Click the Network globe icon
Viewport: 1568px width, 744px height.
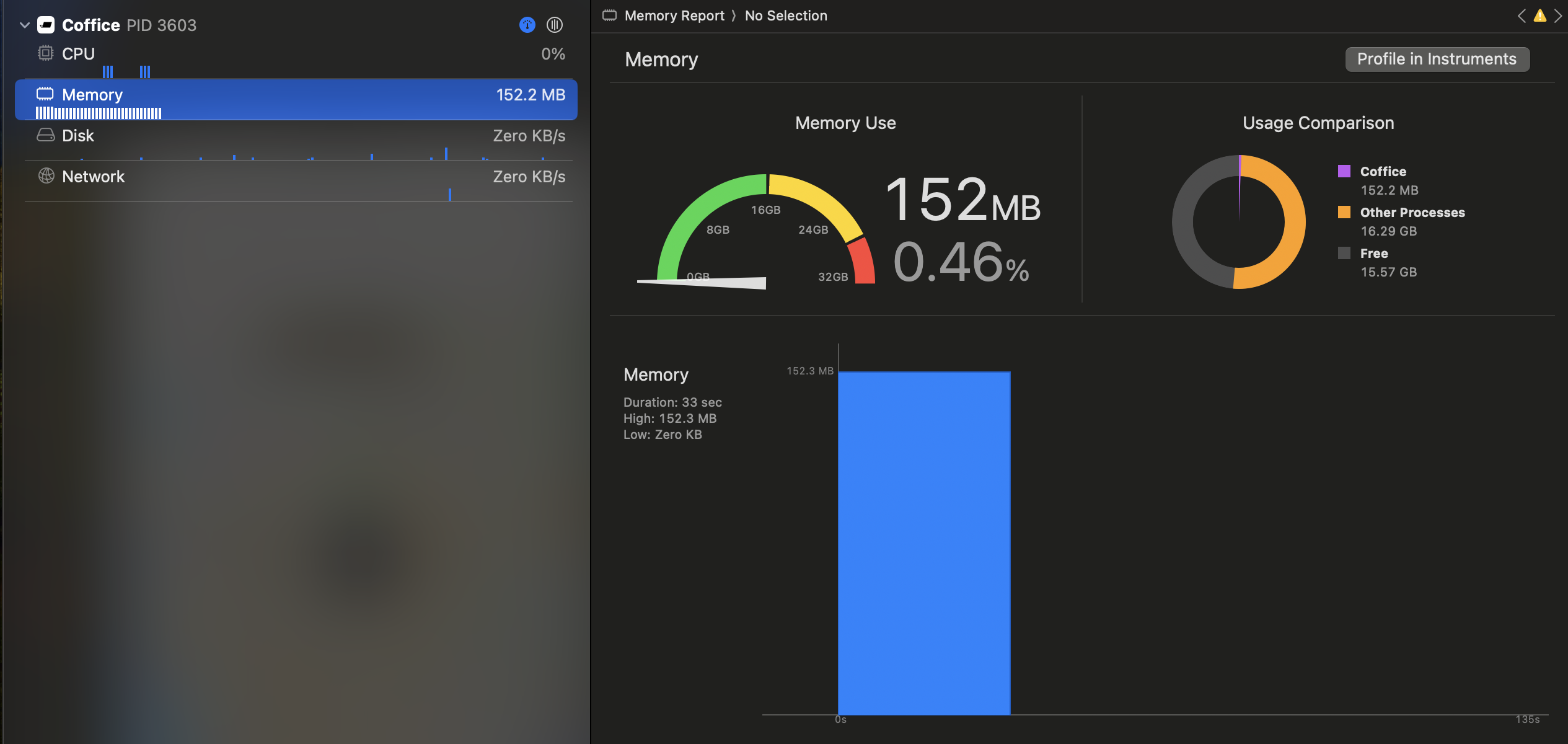tap(46, 176)
